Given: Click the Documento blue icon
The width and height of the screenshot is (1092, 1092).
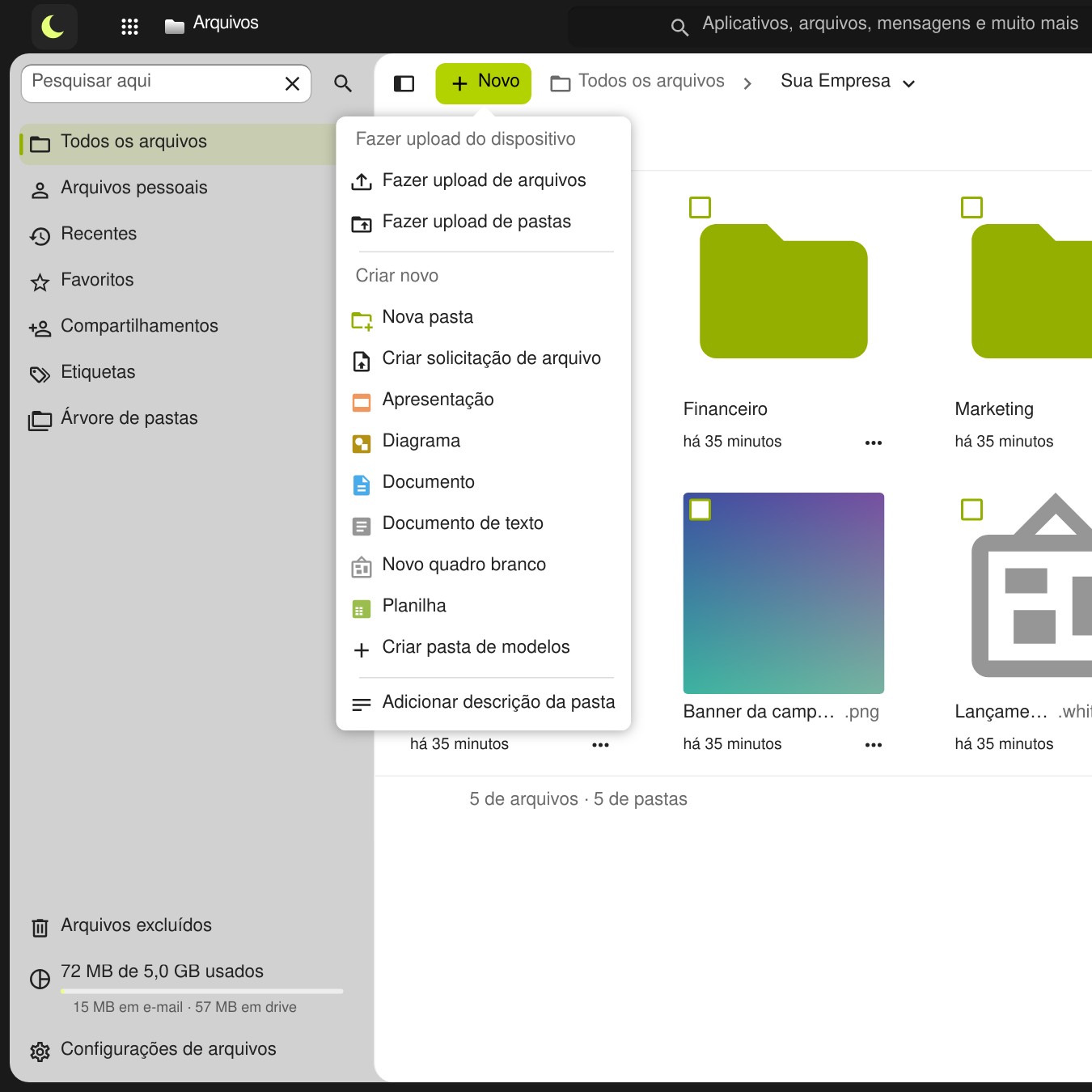Looking at the screenshot, I should point(362,485).
